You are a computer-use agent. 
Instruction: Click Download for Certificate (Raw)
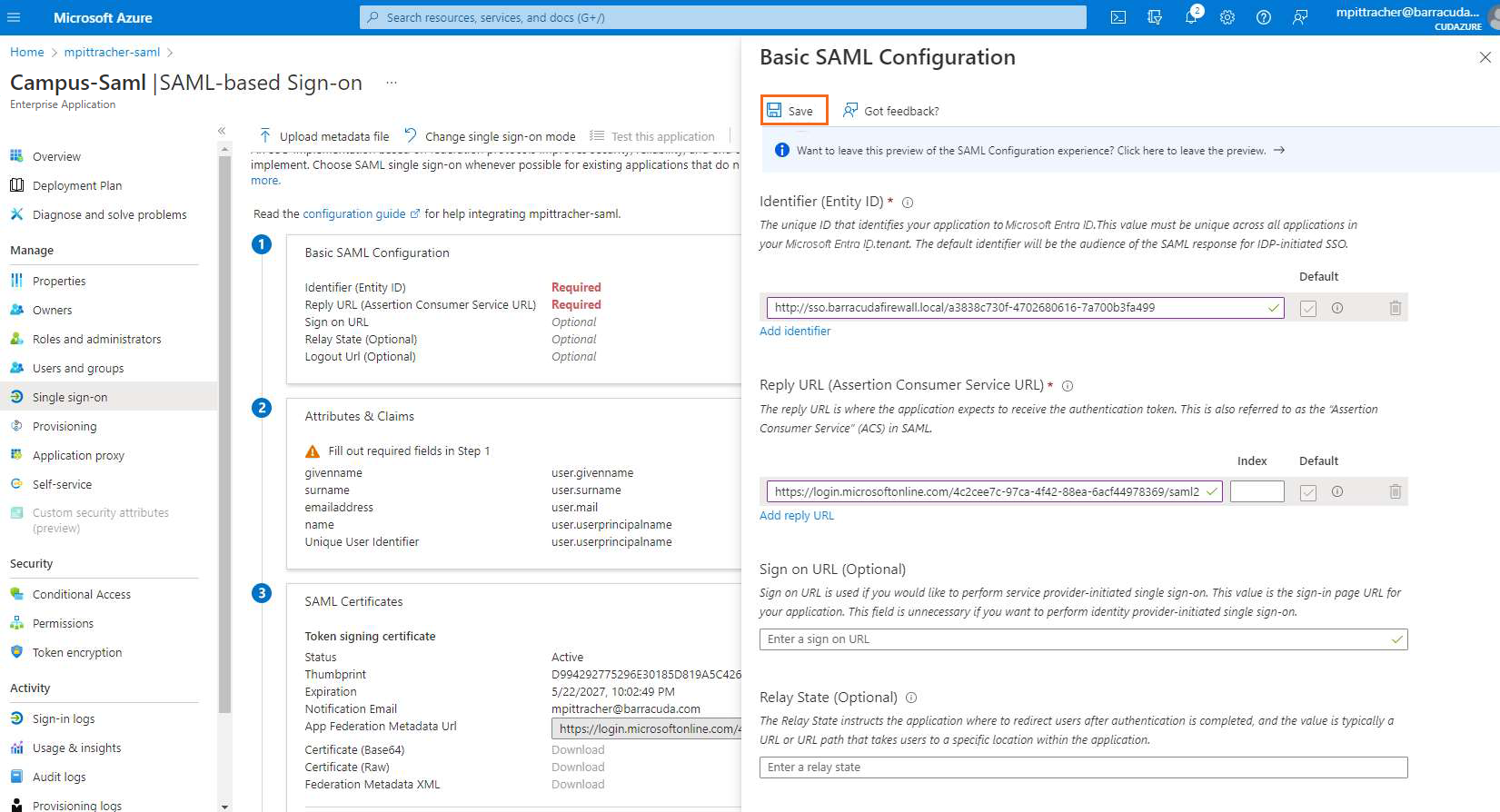coord(578,767)
